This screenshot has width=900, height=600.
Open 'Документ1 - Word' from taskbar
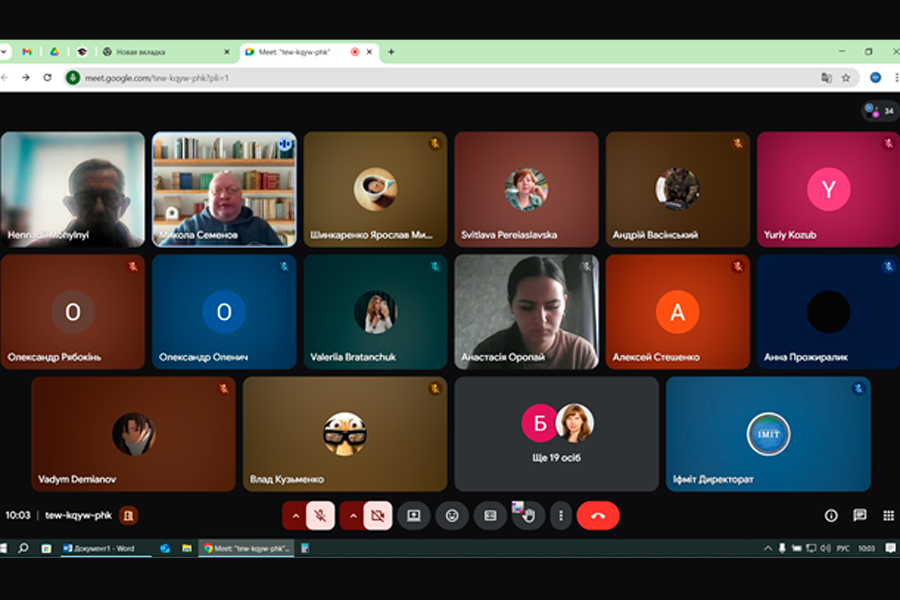[x=104, y=548]
